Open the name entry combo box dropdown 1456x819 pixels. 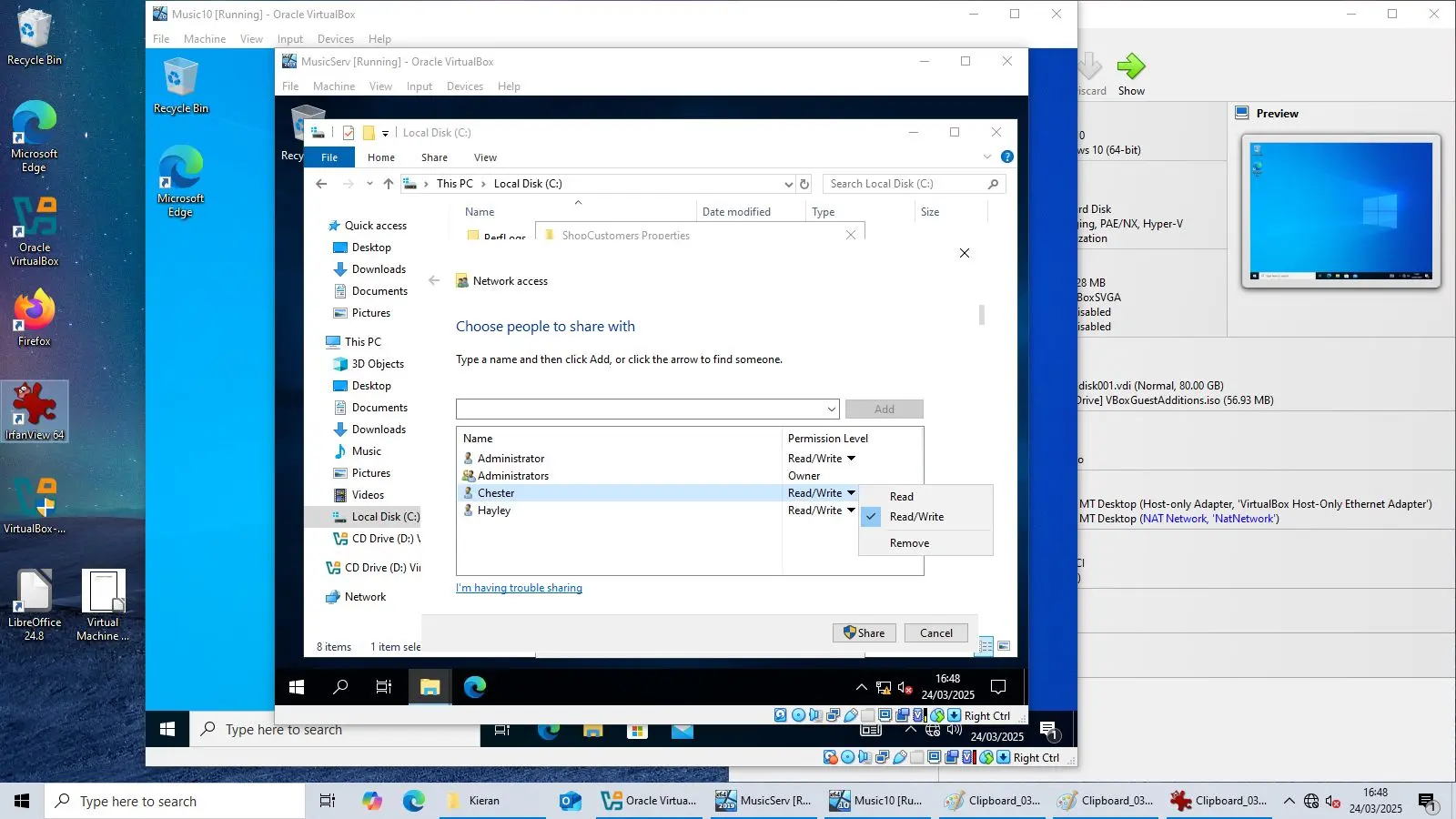coord(830,409)
